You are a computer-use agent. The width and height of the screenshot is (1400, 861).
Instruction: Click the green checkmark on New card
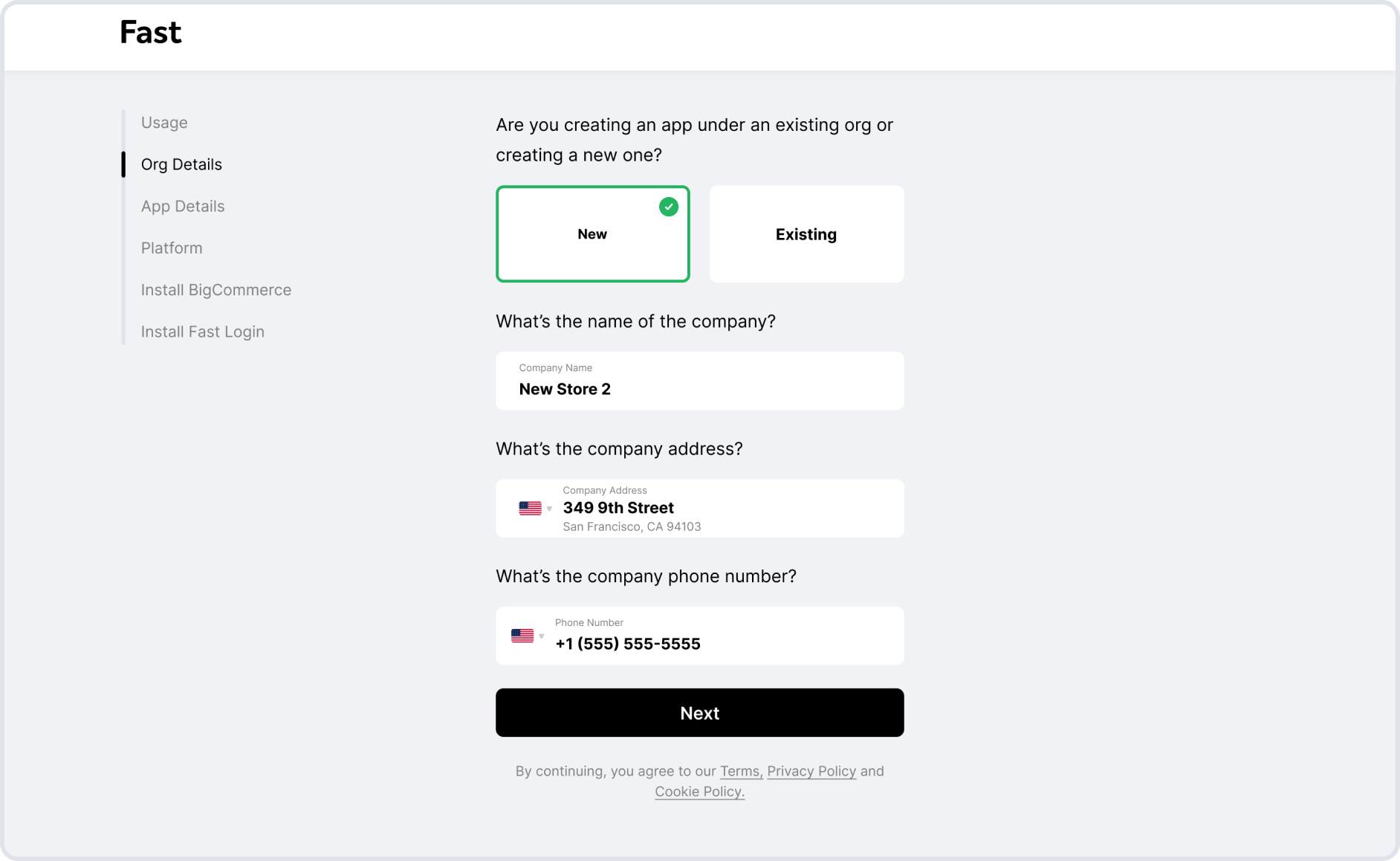click(x=669, y=207)
